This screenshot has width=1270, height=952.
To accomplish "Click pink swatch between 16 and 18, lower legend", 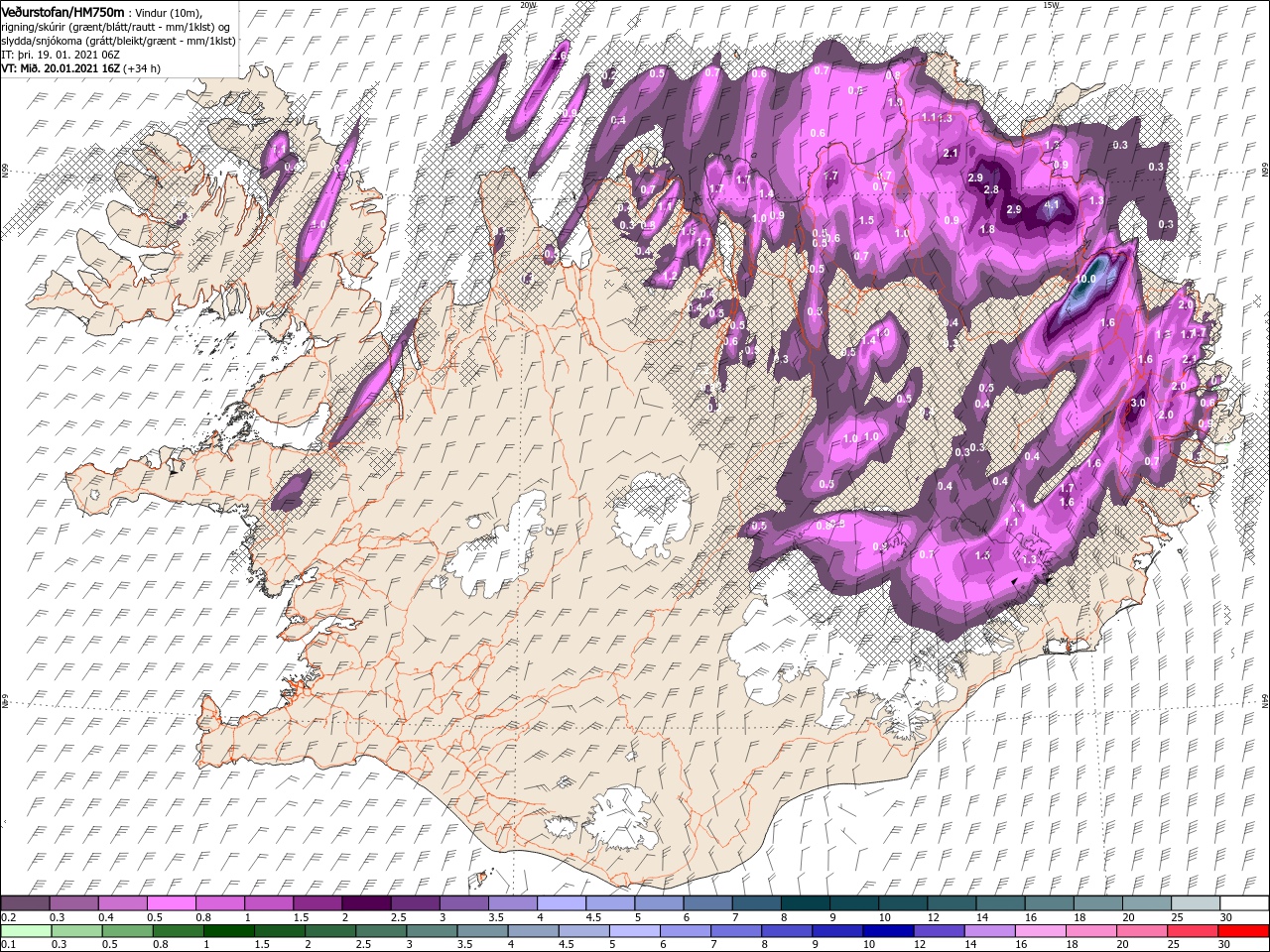I will coord(1041,931).
